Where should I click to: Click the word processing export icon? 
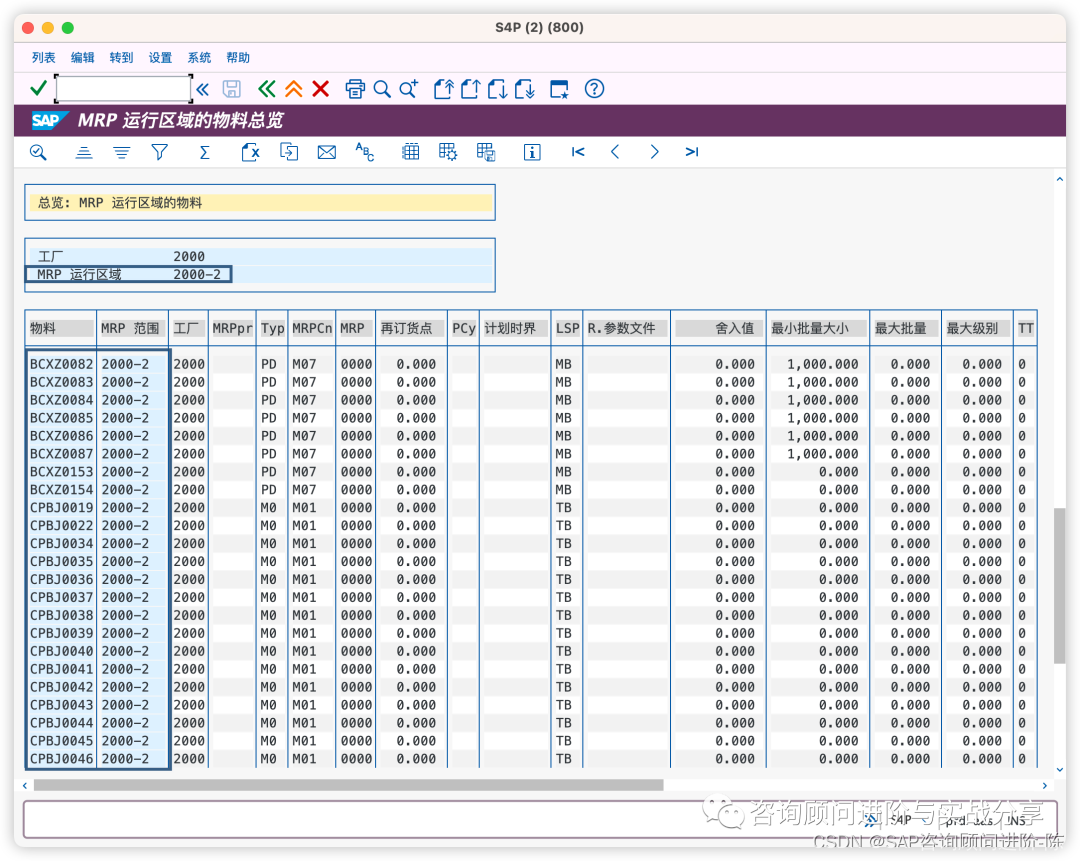[289, 152]
